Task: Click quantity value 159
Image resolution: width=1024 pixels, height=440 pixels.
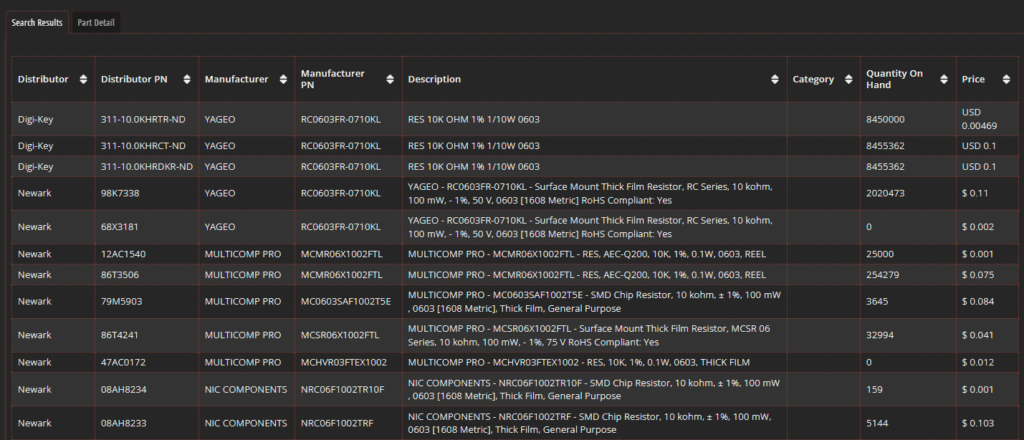Action: point(874,390)
